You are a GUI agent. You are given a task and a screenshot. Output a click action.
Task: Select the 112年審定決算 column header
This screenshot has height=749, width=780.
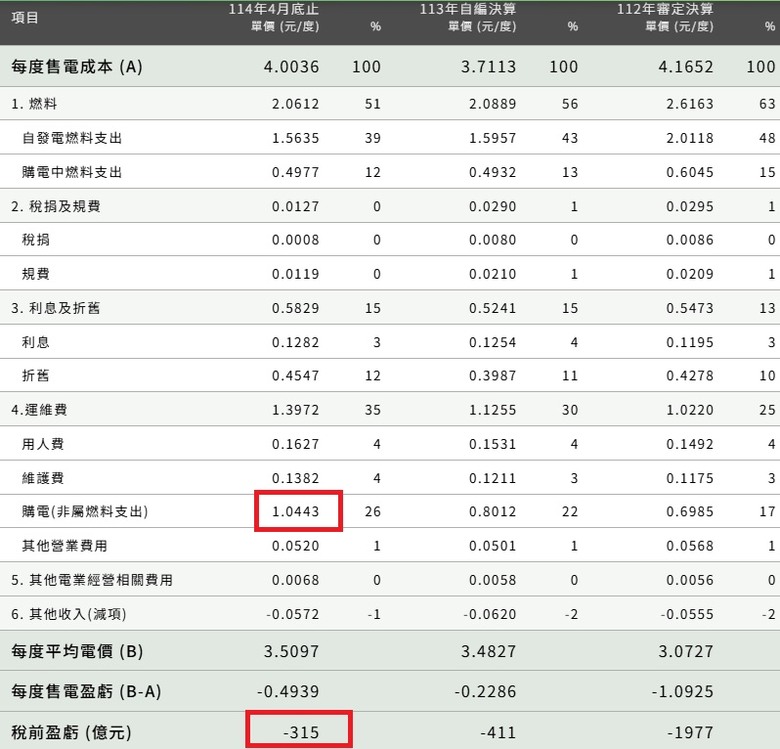[665, 9]
